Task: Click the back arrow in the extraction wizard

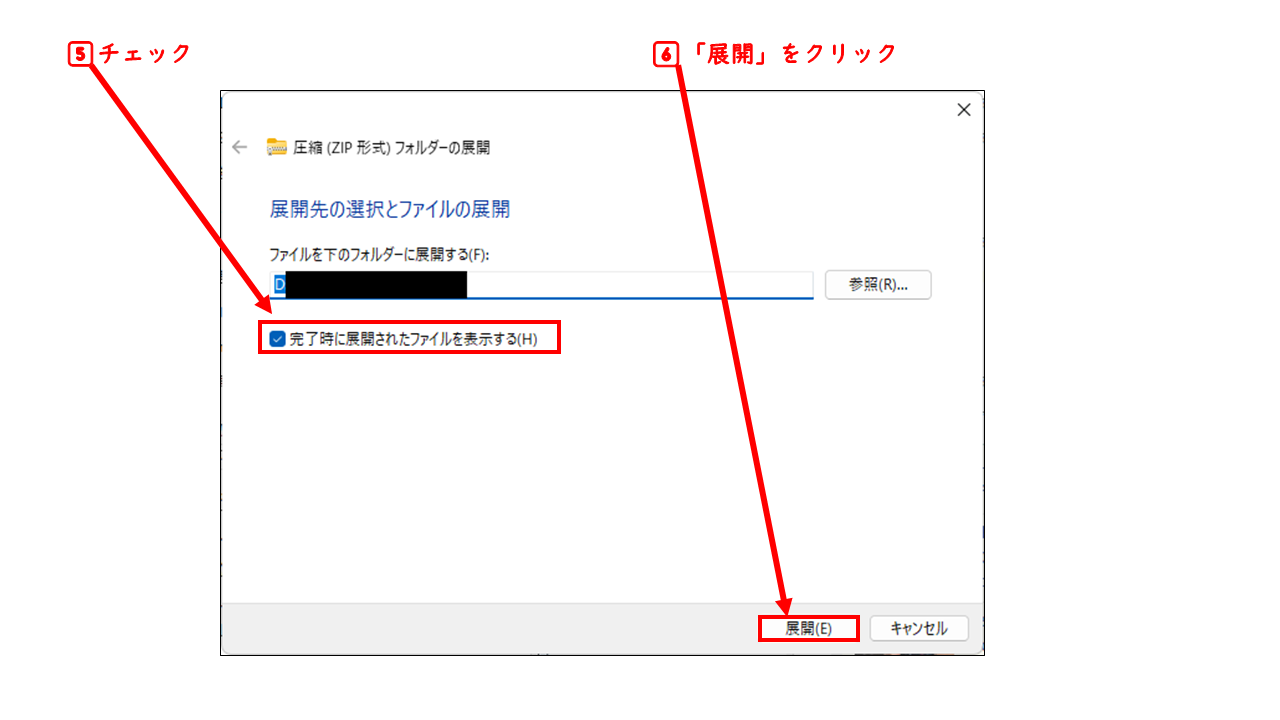Action: (x=239, y=147)
